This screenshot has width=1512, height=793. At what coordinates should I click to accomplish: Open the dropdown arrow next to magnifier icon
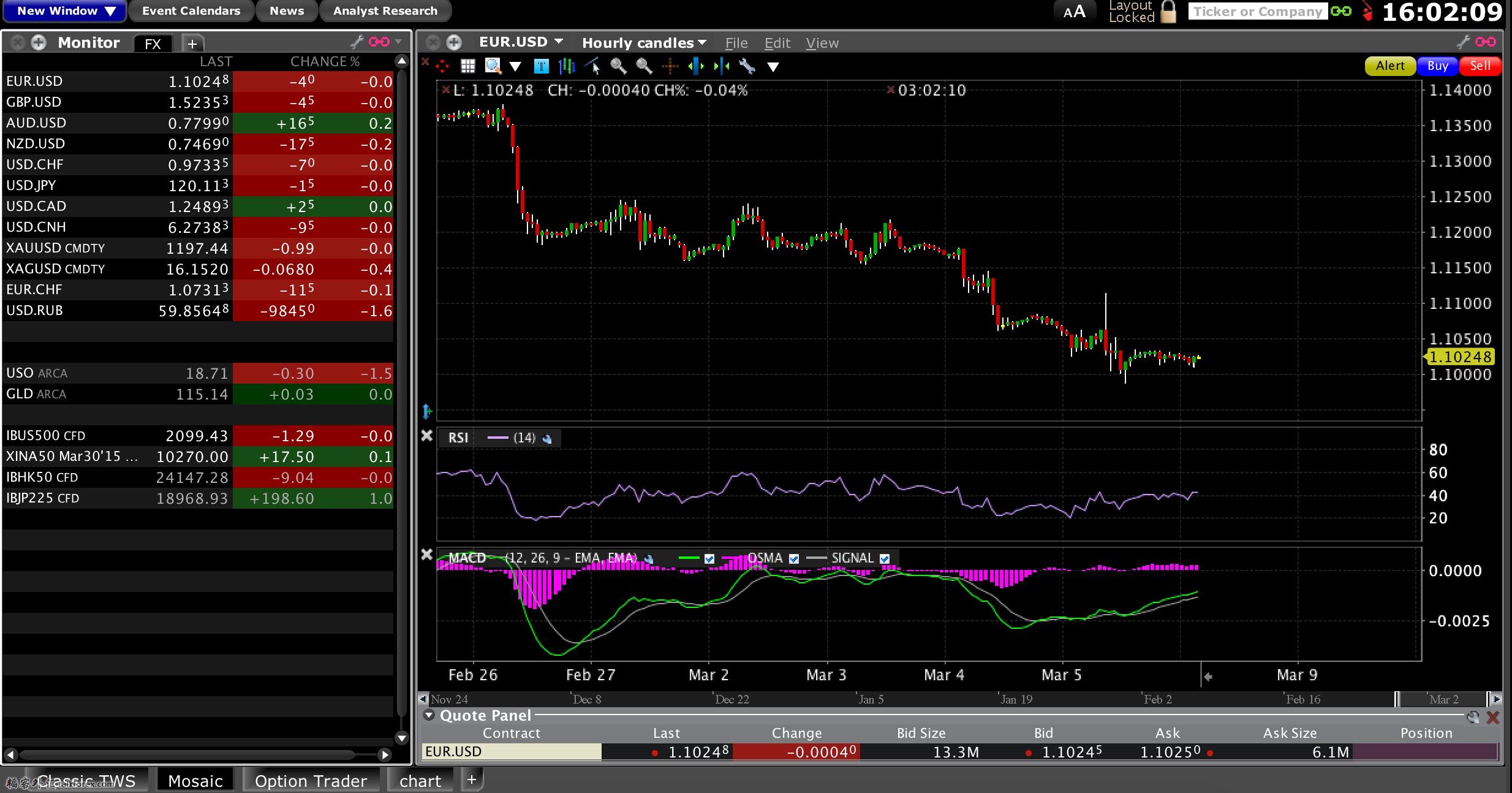pos(515,66)
